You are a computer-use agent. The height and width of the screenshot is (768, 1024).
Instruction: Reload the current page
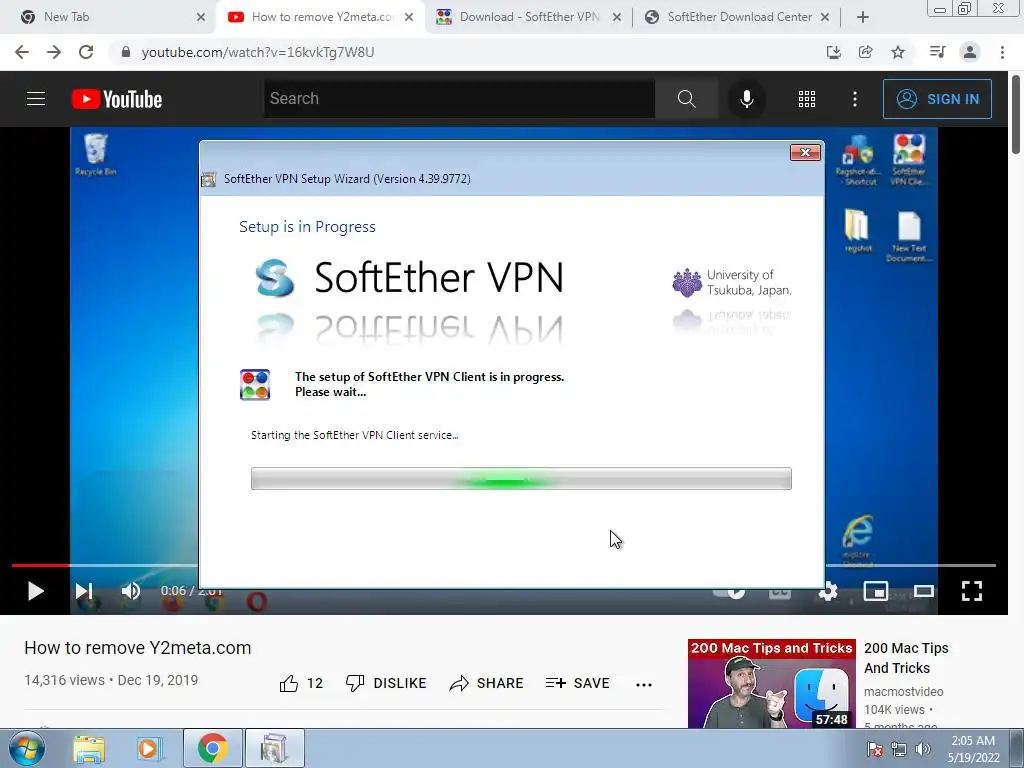[86, 52]
